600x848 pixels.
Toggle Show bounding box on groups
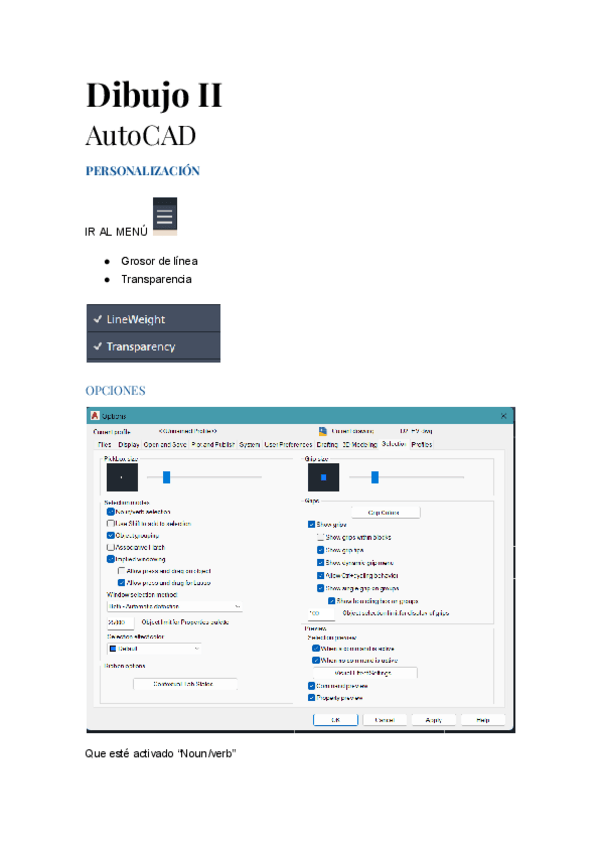[332, 601]
